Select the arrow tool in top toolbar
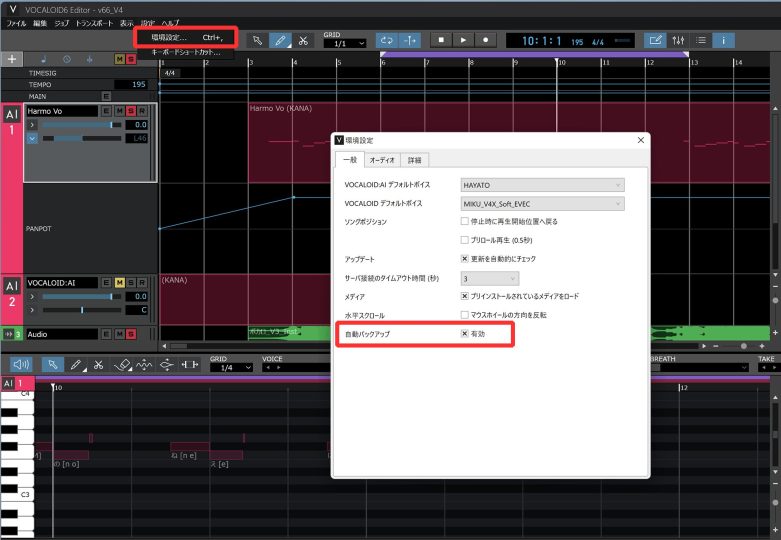Screen dimensions: 781x540 [x=257, y=40]
